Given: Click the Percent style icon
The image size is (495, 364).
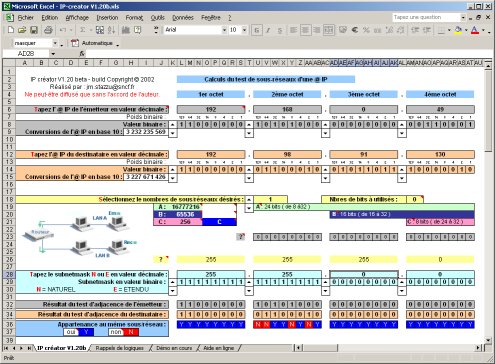Looking at the screenshot, I should click(x=366, y=30).
